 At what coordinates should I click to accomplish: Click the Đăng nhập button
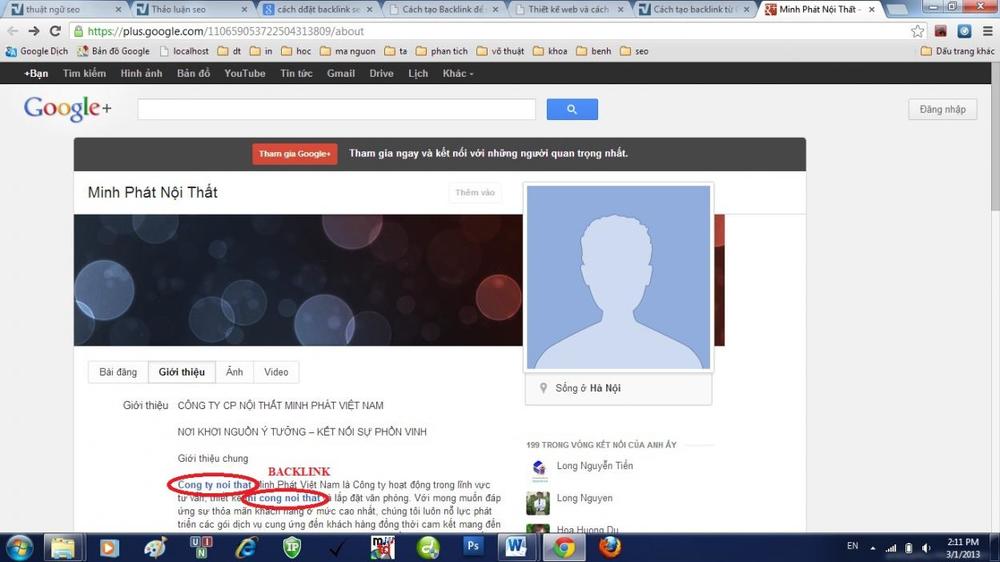click(x=943, y=109)
